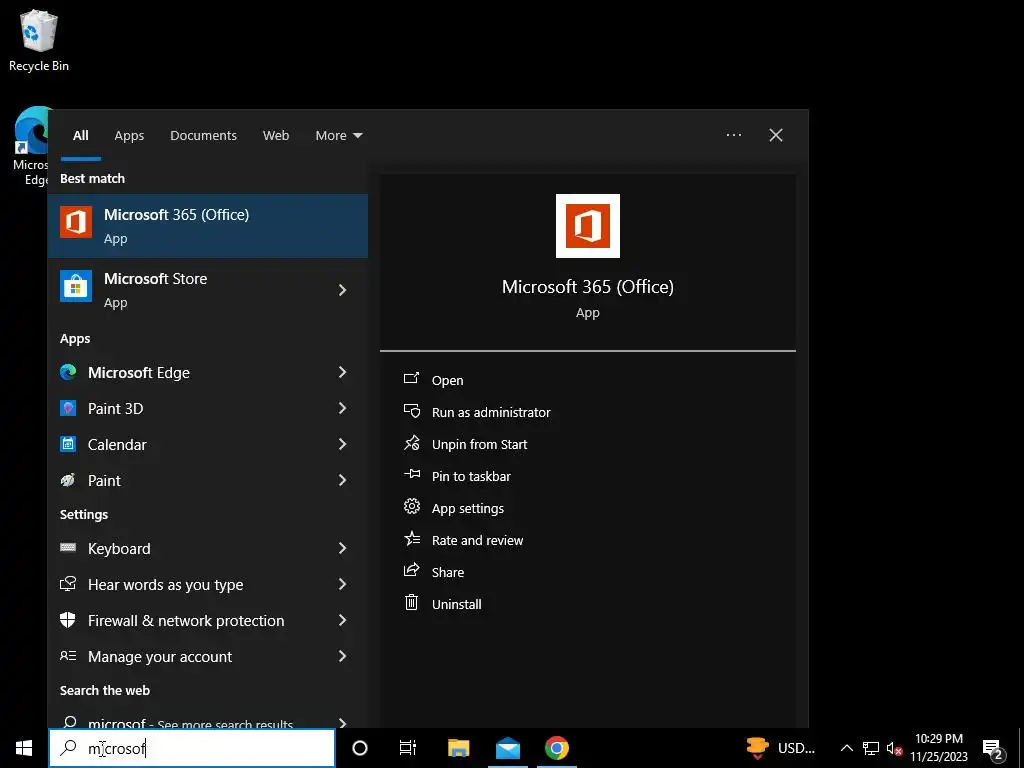Screen dimensions: 1024x768
Task: Click the Uninstall trash icon
Action: pyautogui.click(x=411, y=602)
